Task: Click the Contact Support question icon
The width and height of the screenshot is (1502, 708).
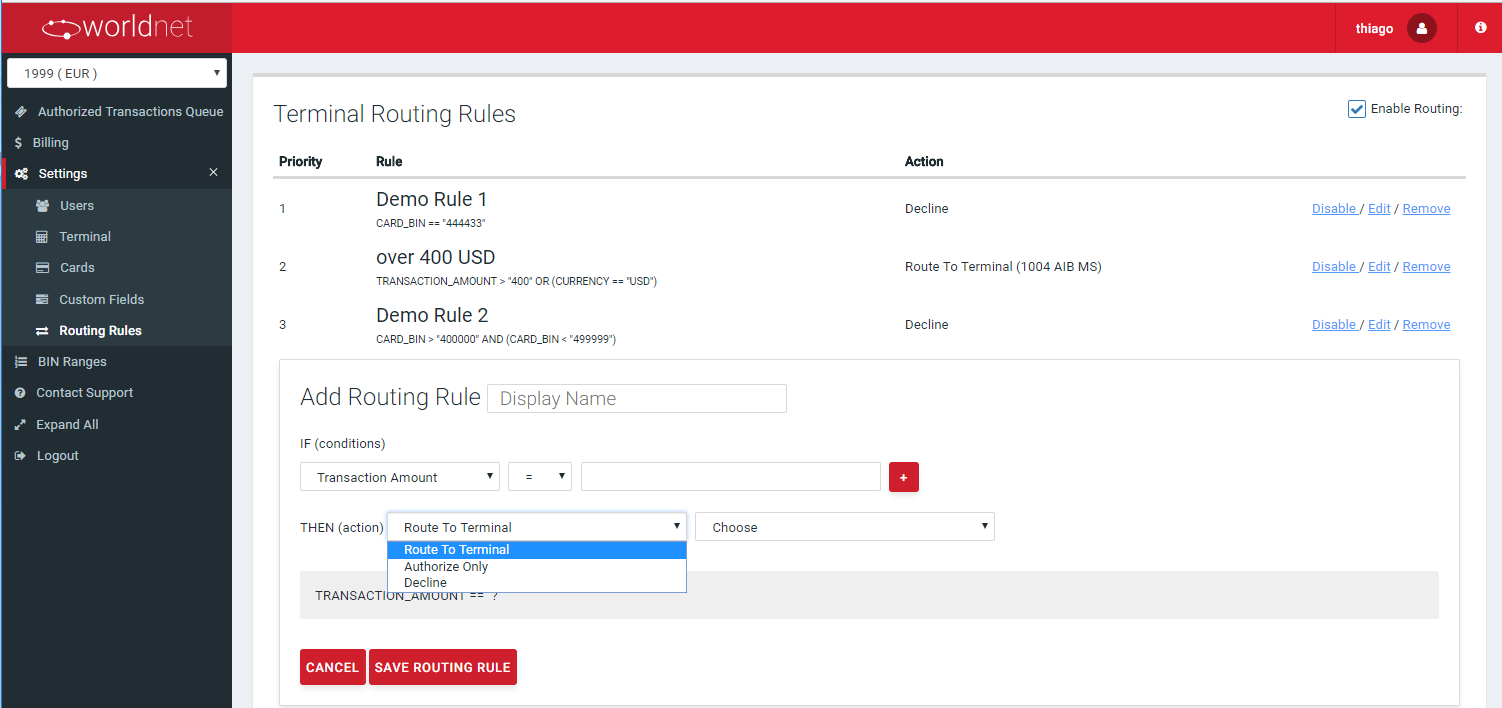Action: (x=20, y=393)
